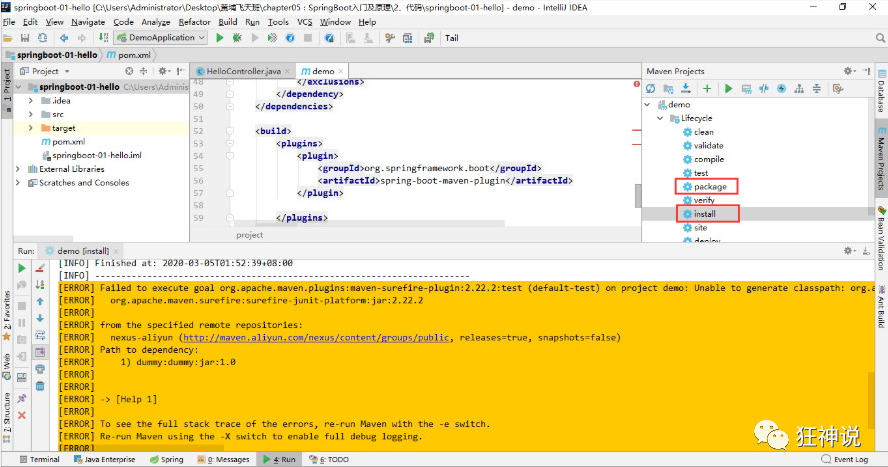Viewport: 888px width, 467px height.
Task: Open the Project view dropdown
Action: [x=67, y=71]
